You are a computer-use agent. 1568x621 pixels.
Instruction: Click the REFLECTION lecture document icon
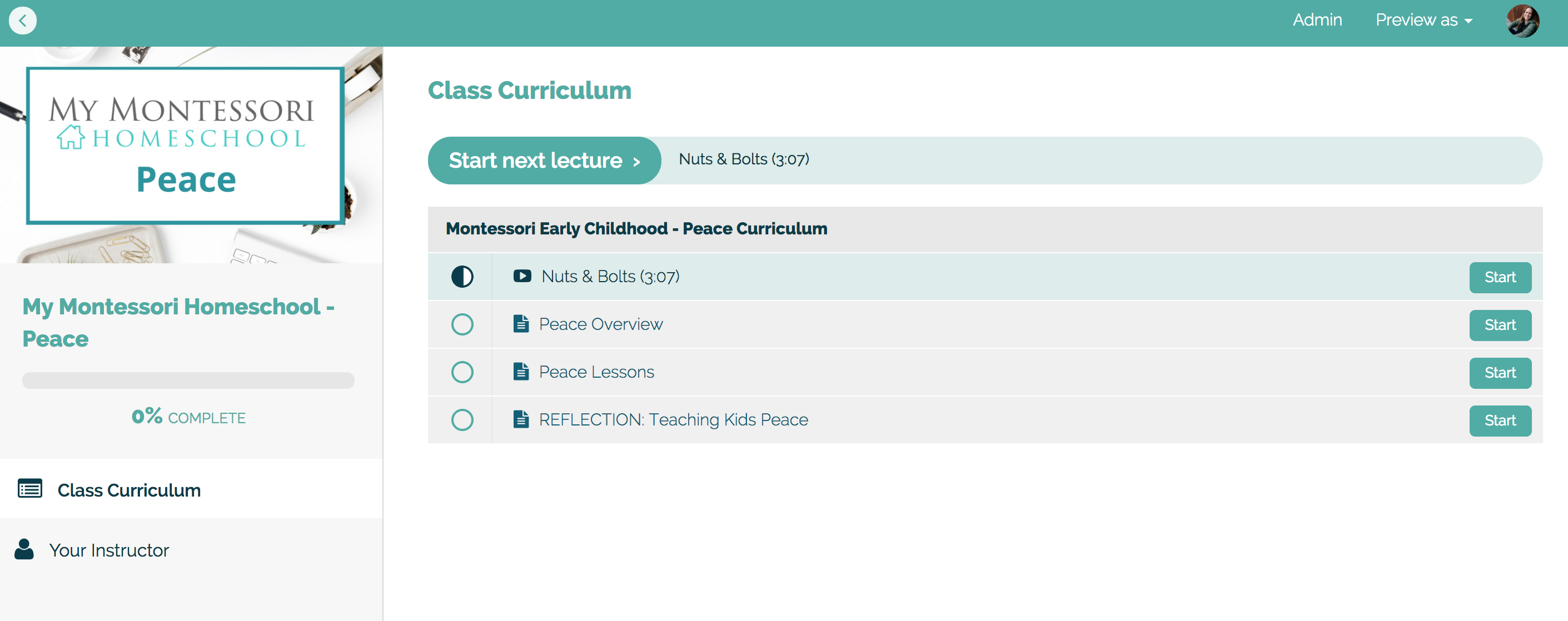[520, 420]
